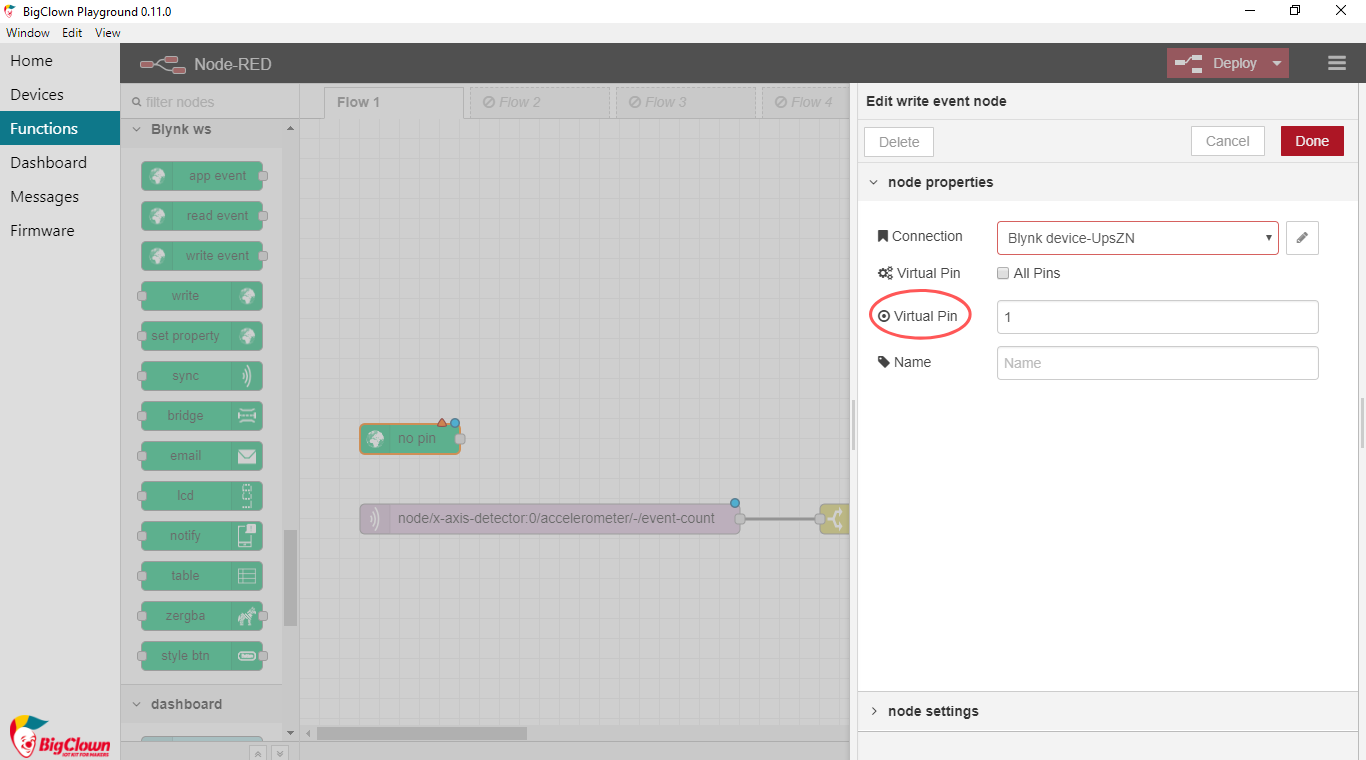Toggle the All Pins checkbox
Image resolution: width=1366 pixels, height=760 pixels.
click(x=1003, y=274)
